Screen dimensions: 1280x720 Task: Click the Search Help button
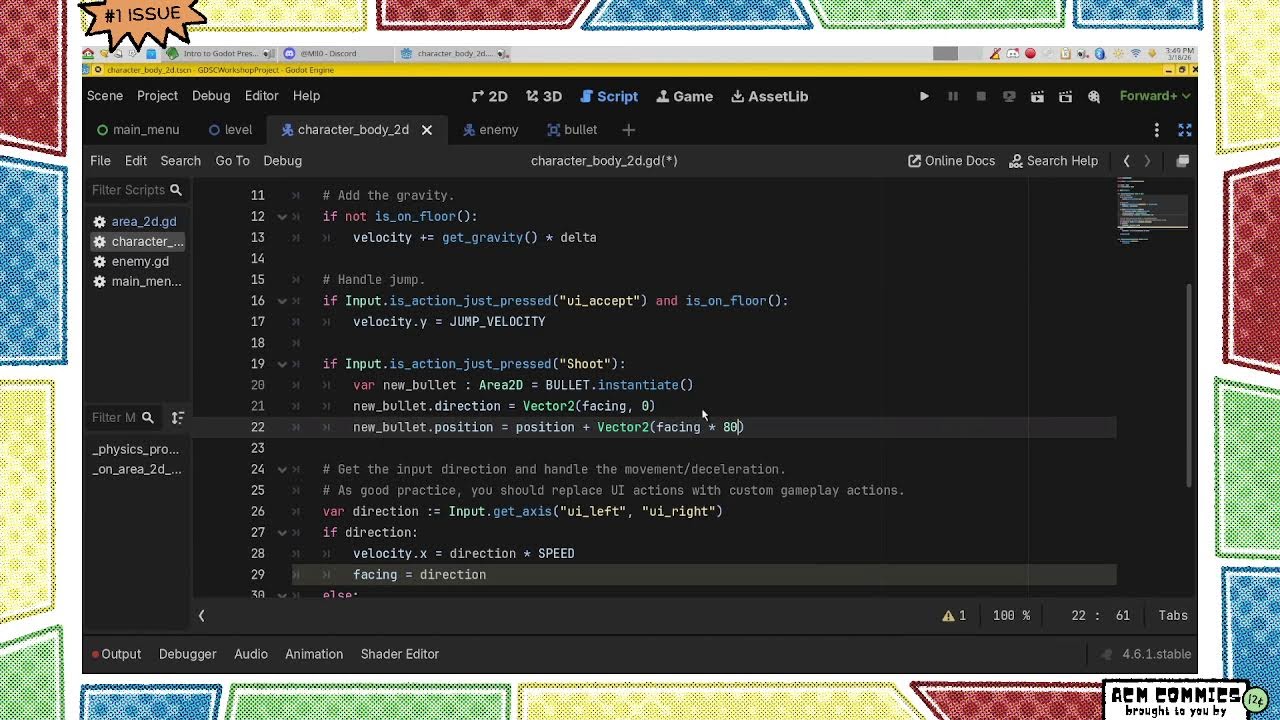pos(1053,160)
